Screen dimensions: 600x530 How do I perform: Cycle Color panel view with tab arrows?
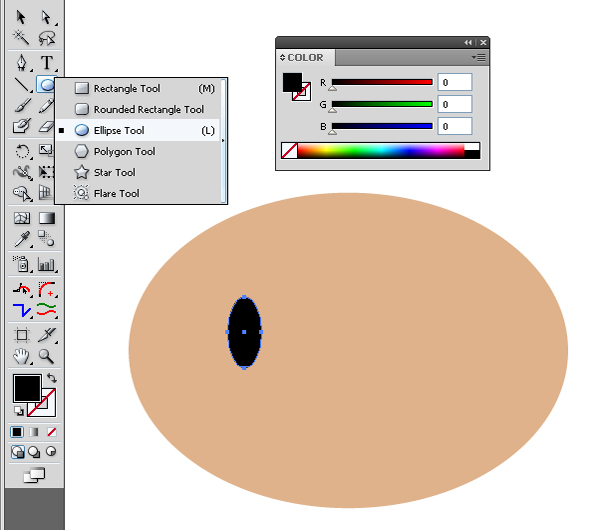pos(282,57)
